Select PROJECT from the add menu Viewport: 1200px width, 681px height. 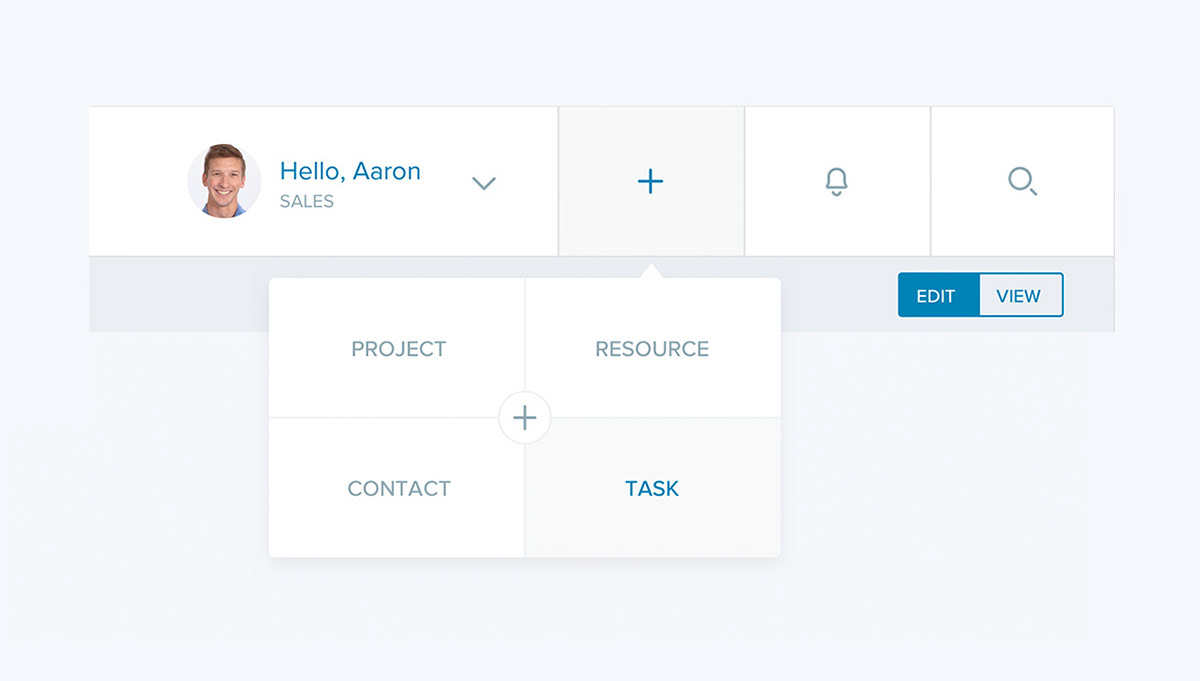point(398,349)
